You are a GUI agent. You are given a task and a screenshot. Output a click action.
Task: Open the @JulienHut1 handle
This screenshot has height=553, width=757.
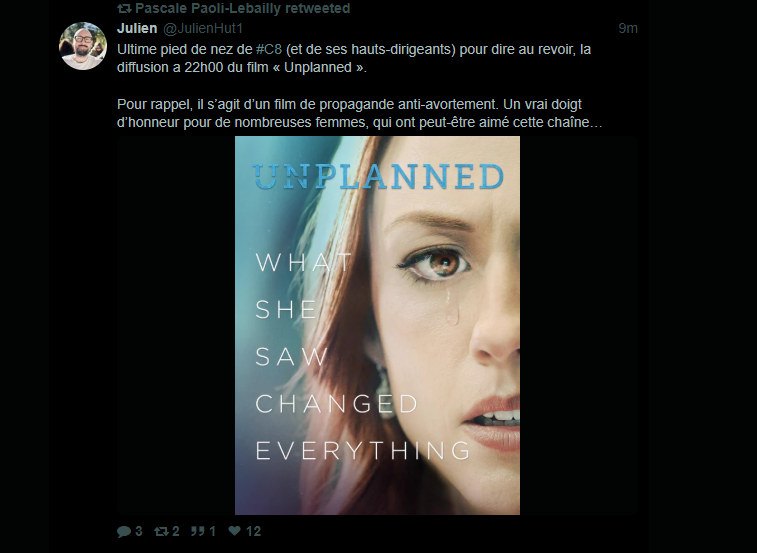(203, 28)
